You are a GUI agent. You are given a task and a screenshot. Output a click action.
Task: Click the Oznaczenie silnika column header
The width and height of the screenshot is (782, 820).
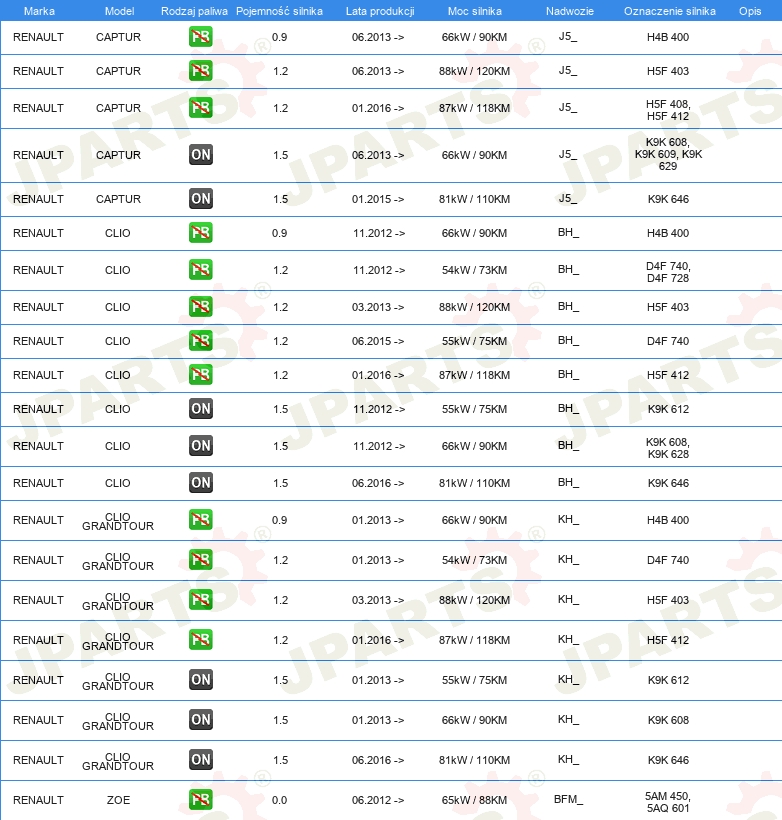point(670,11)
